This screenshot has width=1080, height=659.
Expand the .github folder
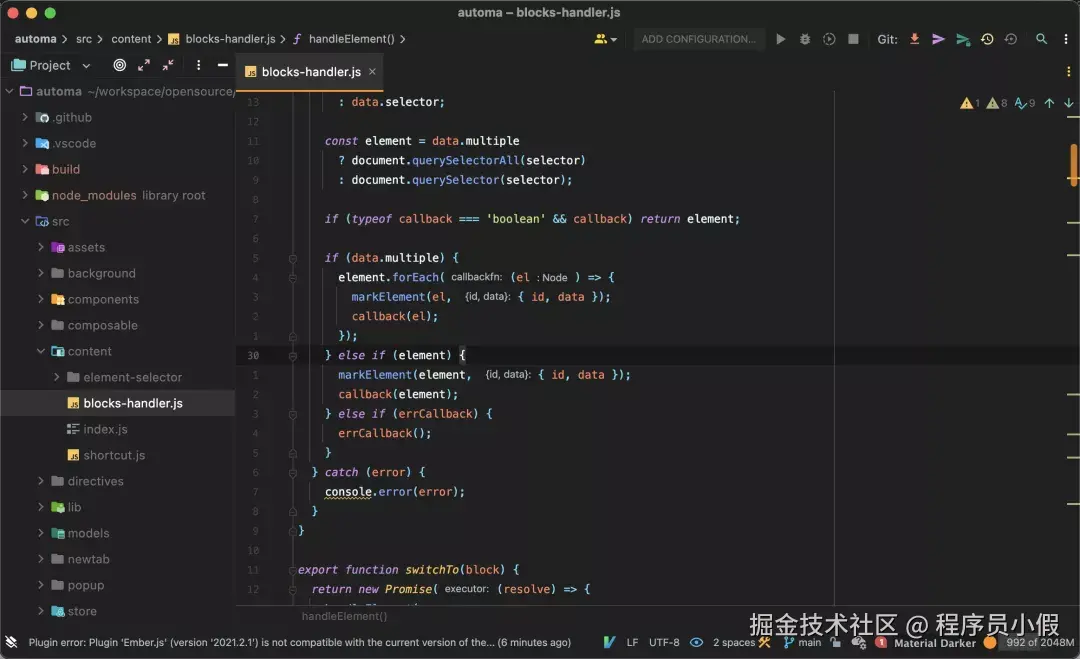[25, 117]
